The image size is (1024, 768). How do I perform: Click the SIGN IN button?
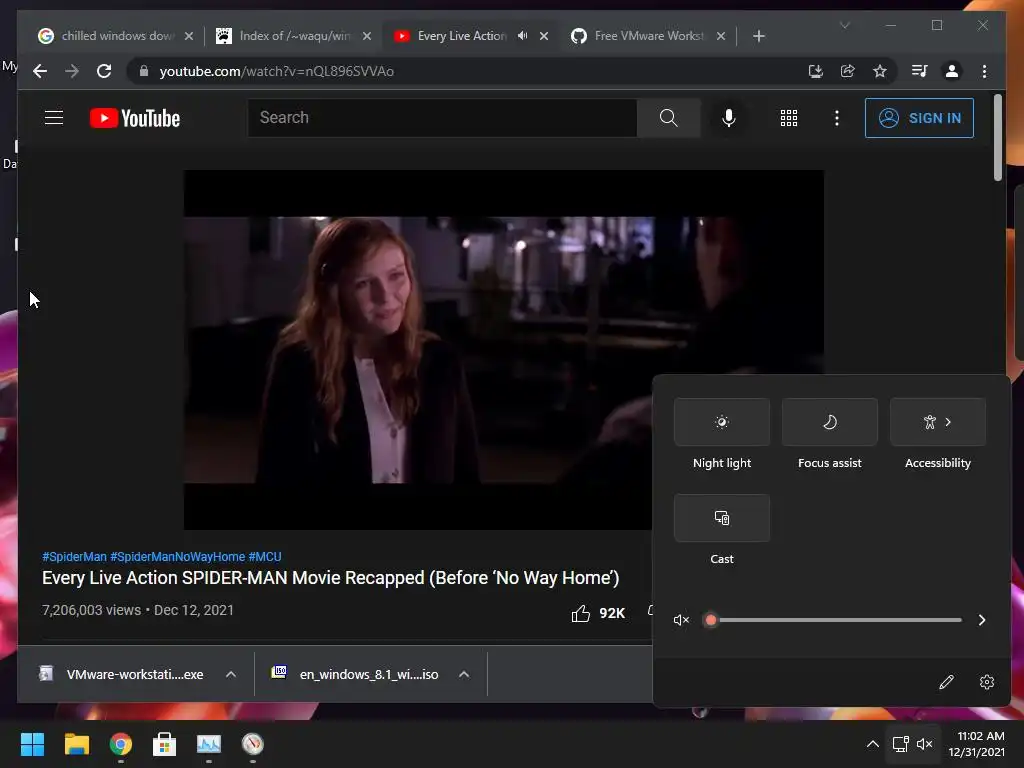(919, 118)
